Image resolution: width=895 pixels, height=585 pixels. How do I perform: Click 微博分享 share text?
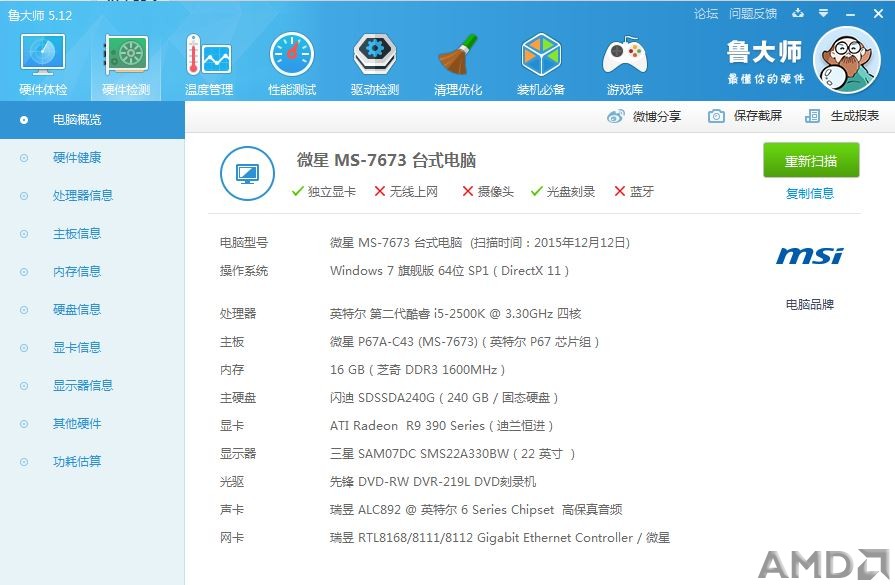tap(657, 116)
